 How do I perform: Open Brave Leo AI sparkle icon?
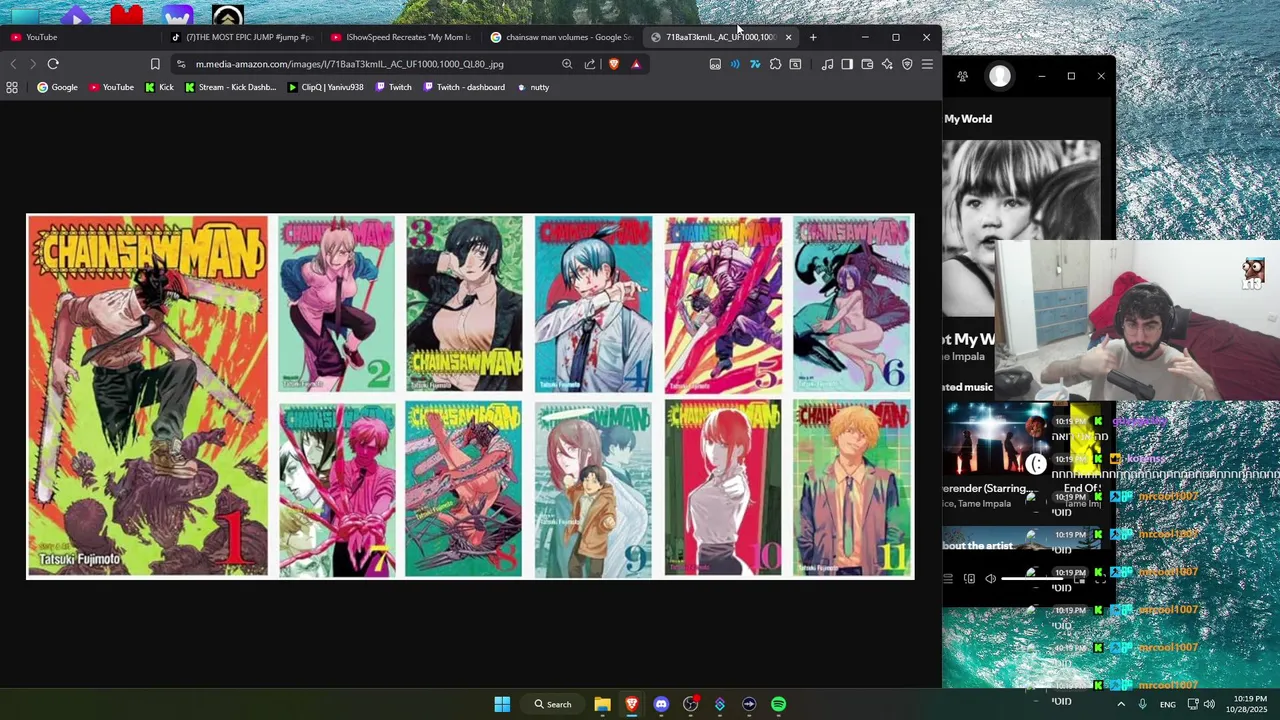point(887,64)
